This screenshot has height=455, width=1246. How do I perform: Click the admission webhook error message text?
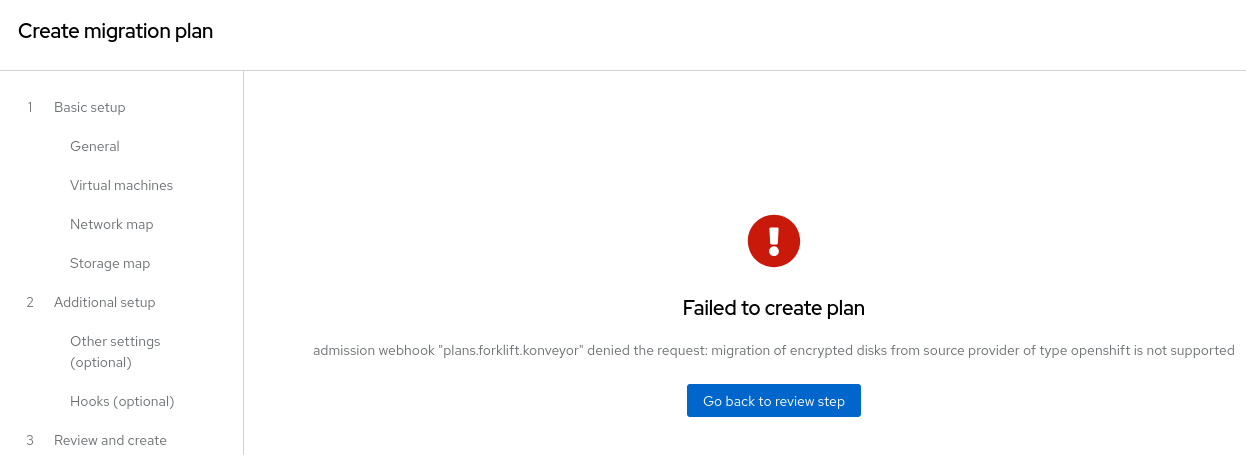click(x=774, y=351)
